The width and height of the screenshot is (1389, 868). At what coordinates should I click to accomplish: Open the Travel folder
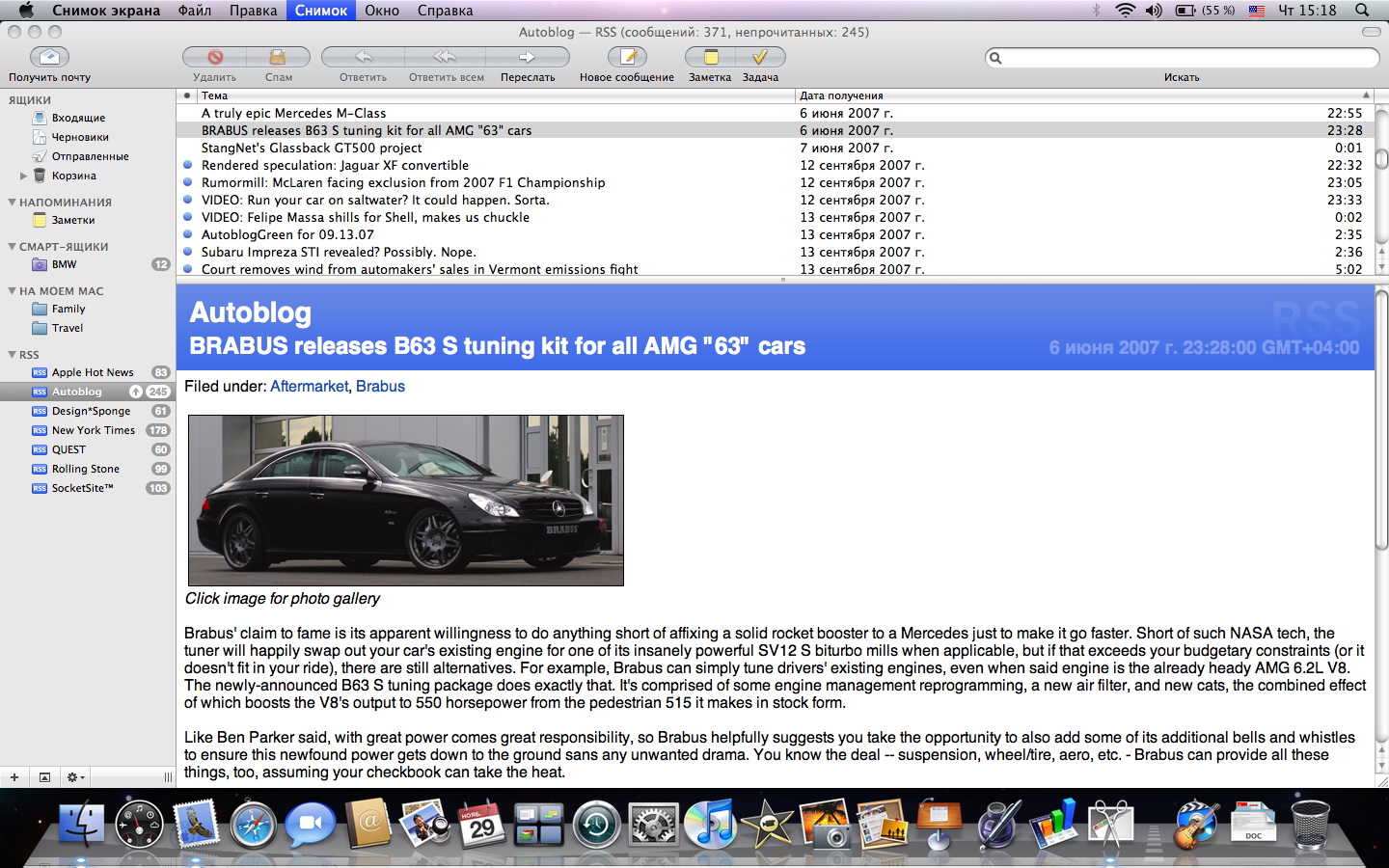67,328
